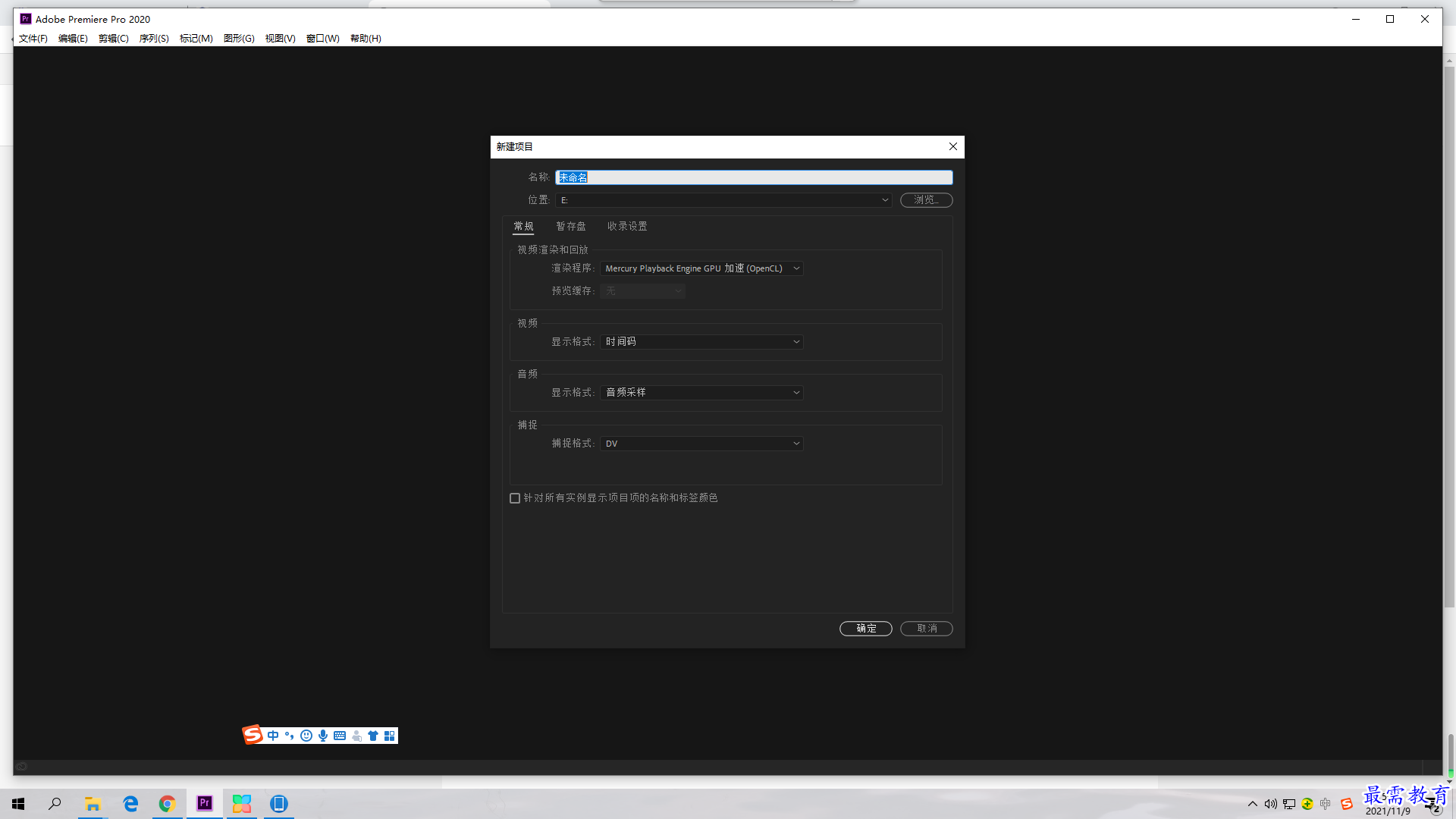The height and width of the screenshot is (819, 1456).
Task: Click the Sogou S icon in system tray
Action: click(x=1347, y=804)
